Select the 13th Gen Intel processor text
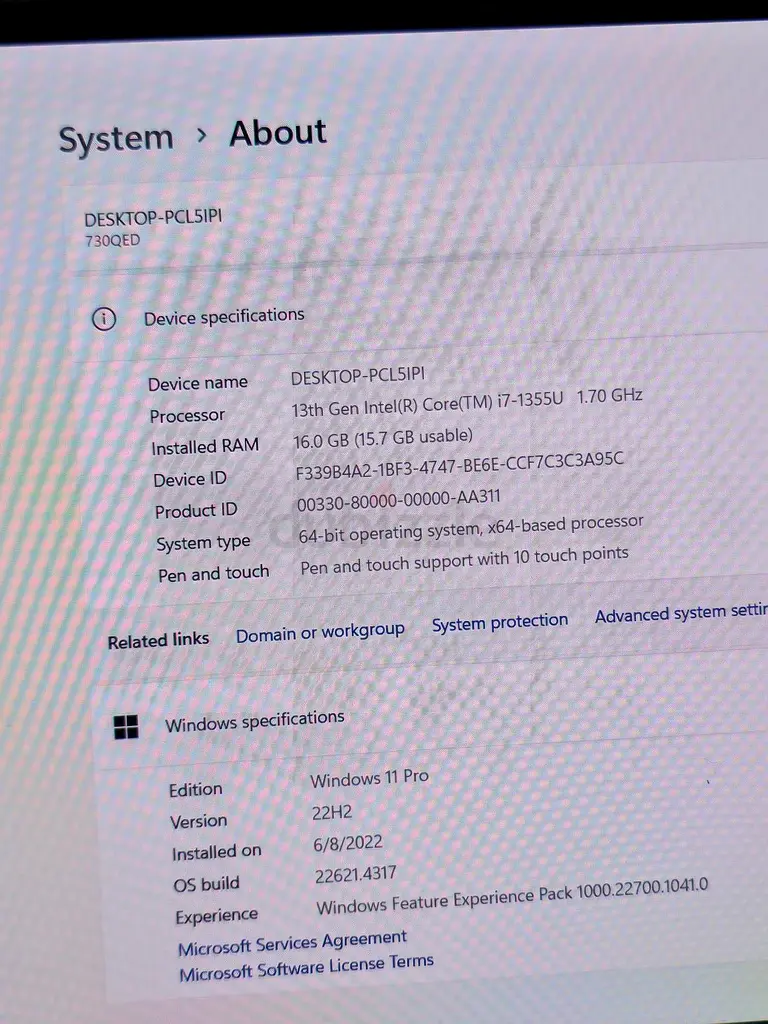The height and width of the screenshot is (1024, 768). [x=466, y=403]
